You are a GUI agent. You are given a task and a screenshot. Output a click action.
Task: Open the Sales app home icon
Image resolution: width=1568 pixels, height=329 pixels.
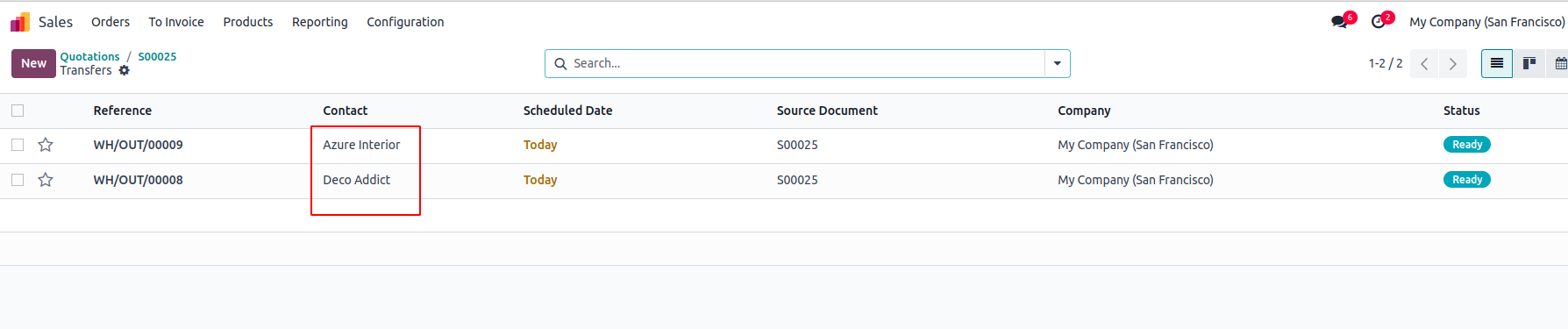click(20, 22)
